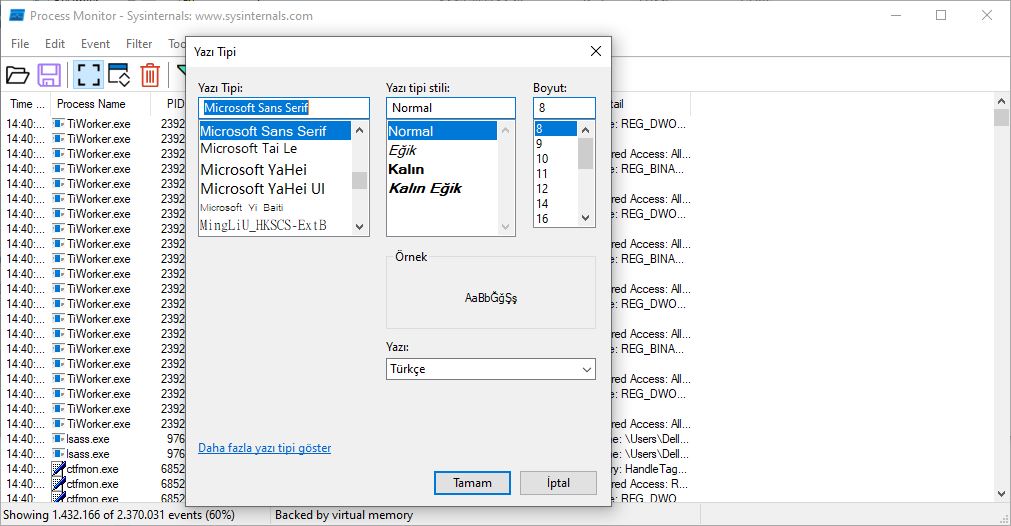
Task: Toggle the Capture events toolbar icon
Action: click(88, 75)
